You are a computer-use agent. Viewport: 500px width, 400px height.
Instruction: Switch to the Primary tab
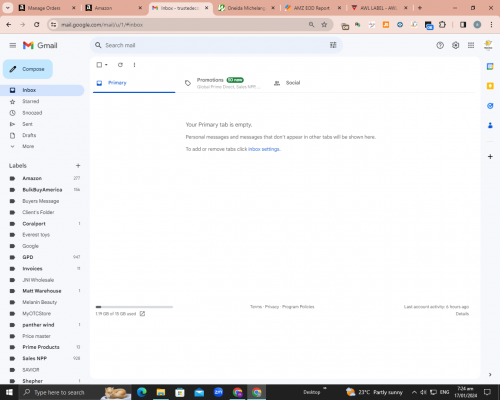pyautogui.click(x=134, y=83)
